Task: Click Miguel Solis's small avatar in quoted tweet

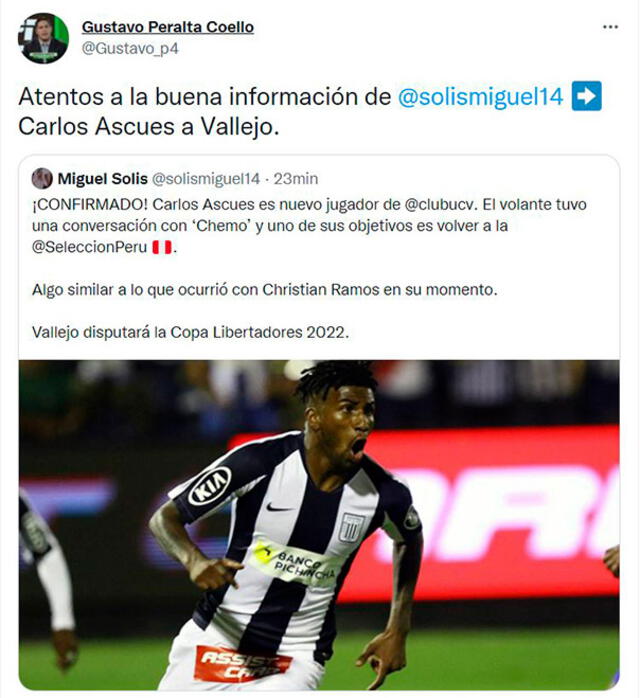Action: pos(42,179)
